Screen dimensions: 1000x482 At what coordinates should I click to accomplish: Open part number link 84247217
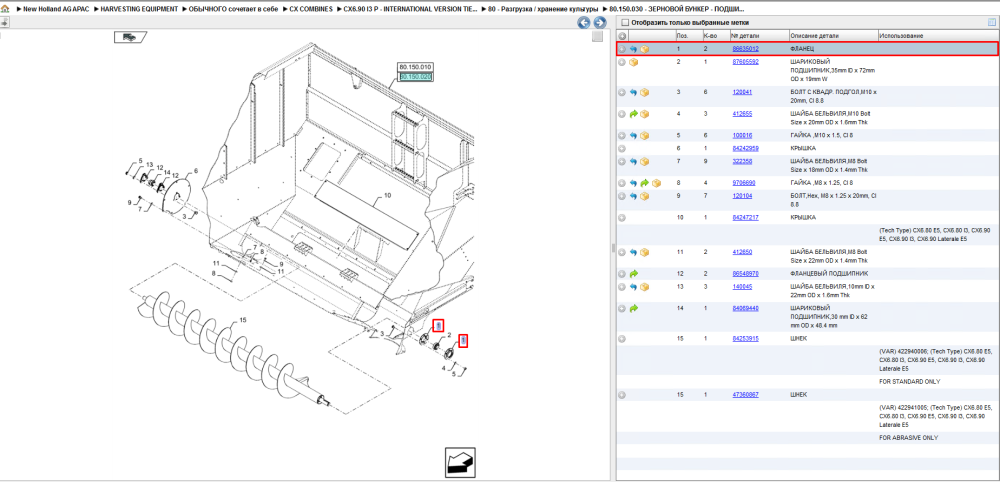coord(745,217)
